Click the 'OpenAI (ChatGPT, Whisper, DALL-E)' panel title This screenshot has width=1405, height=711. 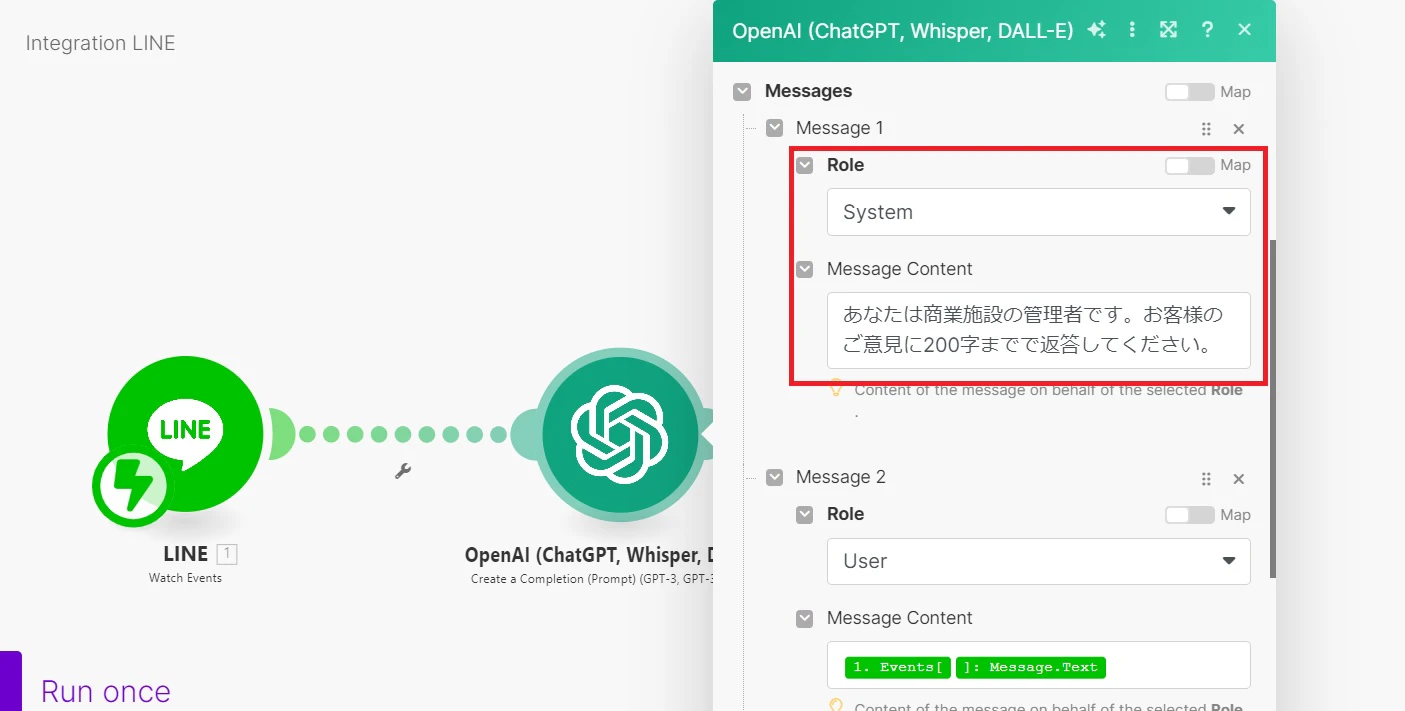tap(902, 30)
